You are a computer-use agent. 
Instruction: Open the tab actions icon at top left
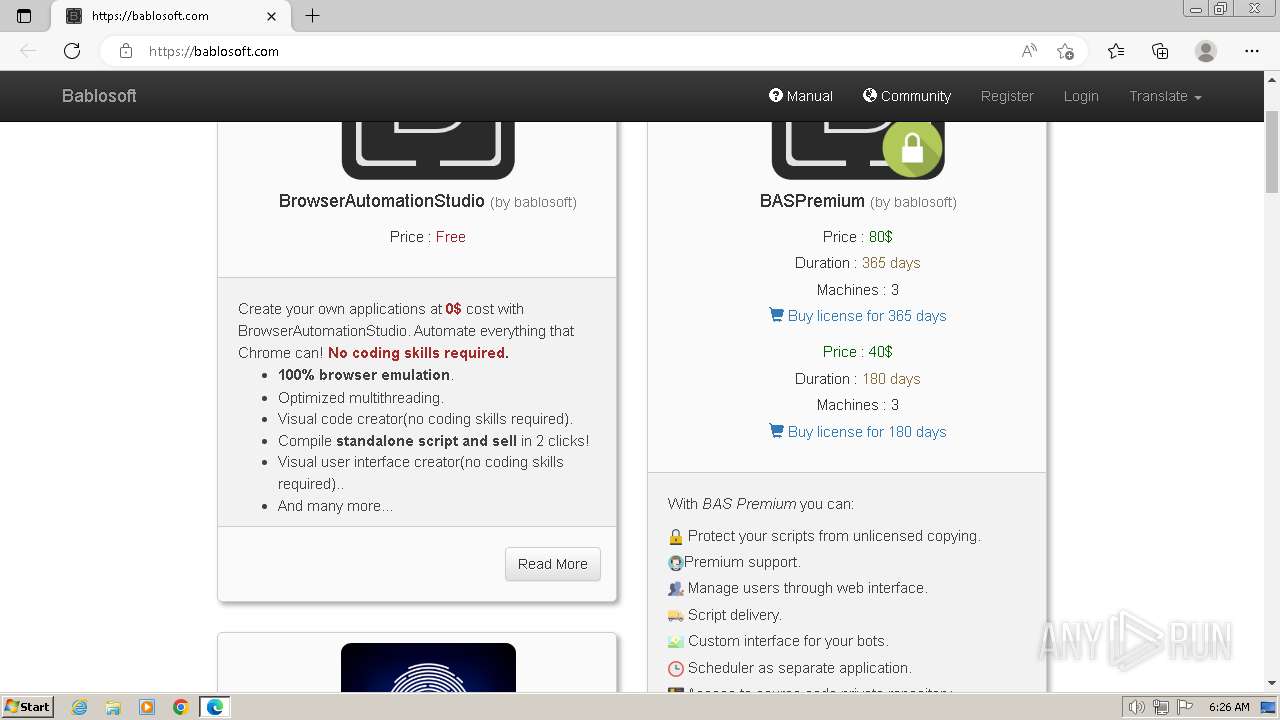(x=24, y=16)
